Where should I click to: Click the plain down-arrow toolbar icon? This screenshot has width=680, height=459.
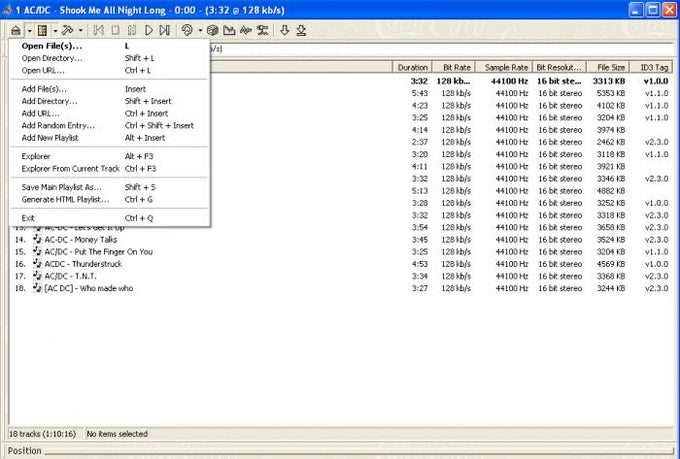tap(284, 30)
